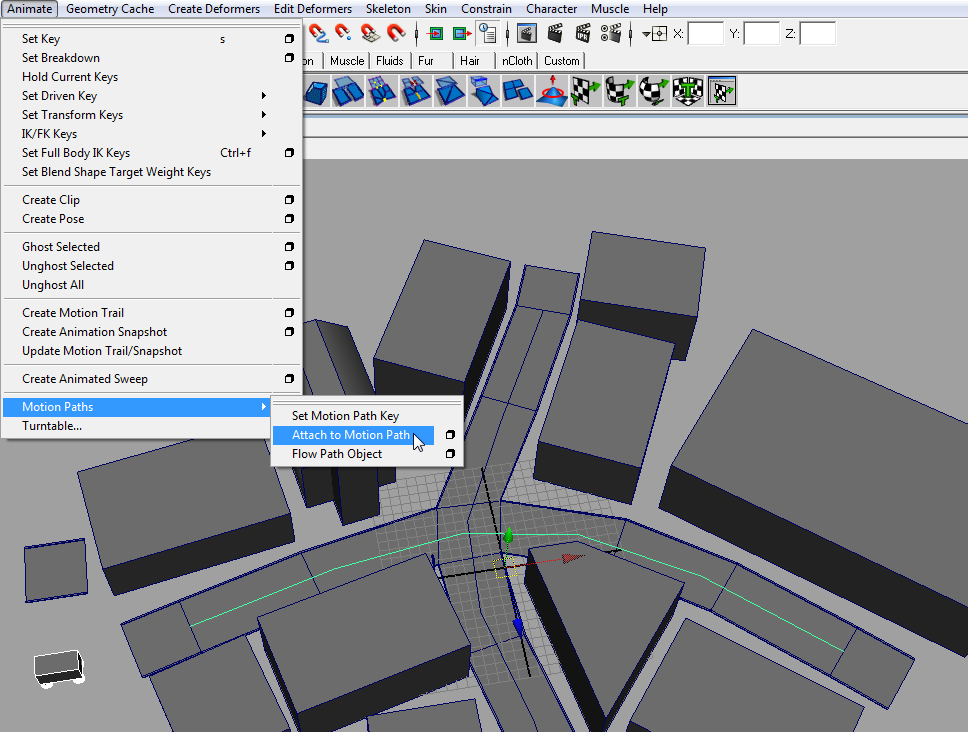Image resolution: width=968 pixels, height=732 pixels.
Task: Select Turntable... from the Animate menu
Action: [x=52, y=426]
